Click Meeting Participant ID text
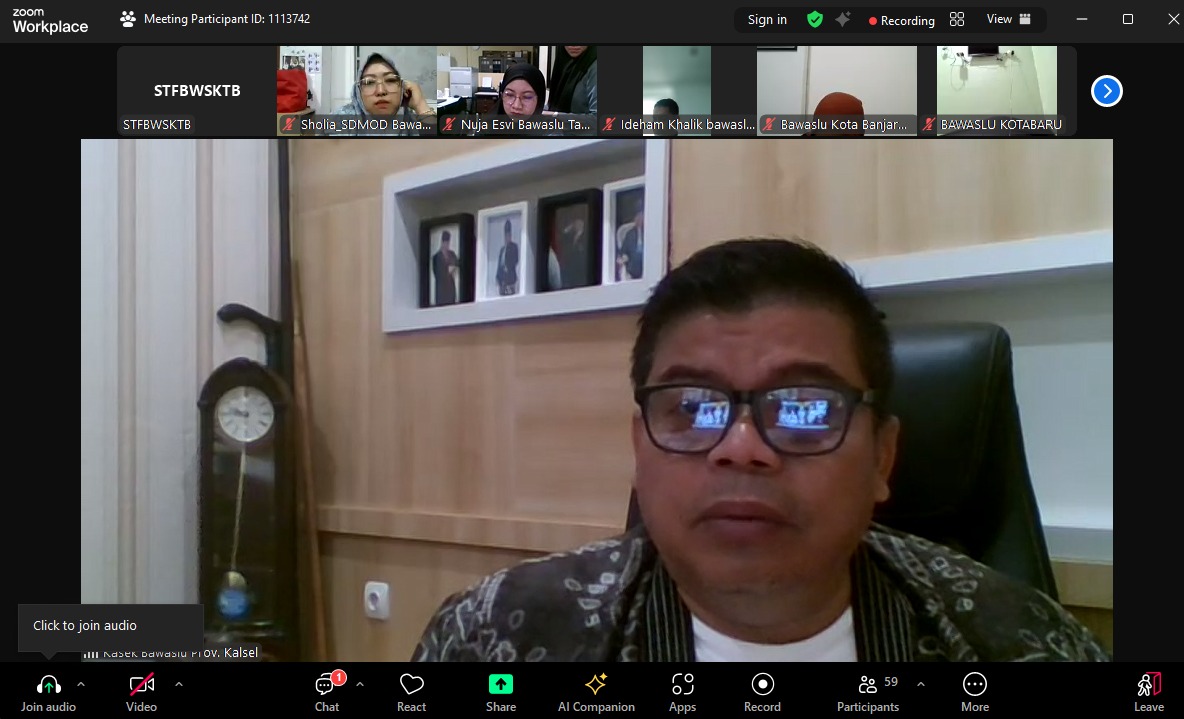1184x719 pixels. point(227,19)
